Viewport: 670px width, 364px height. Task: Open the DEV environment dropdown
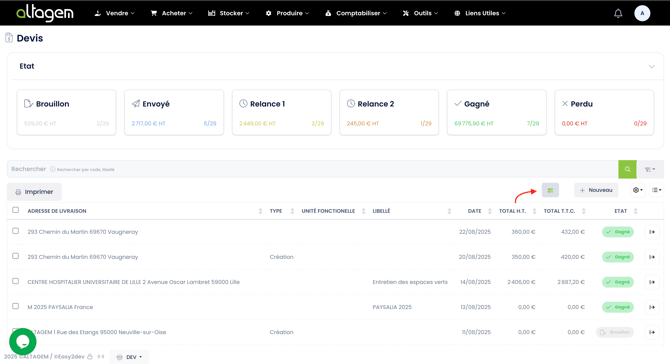coord(129,357)
